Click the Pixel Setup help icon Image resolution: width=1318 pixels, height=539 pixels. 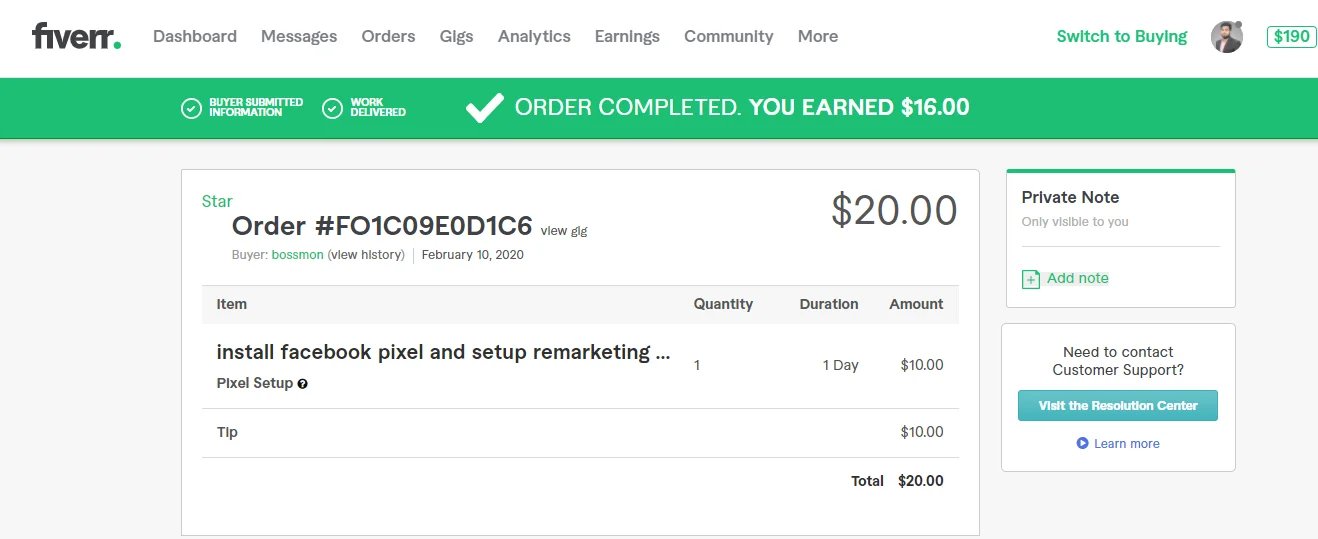click(x=303, y=384)
